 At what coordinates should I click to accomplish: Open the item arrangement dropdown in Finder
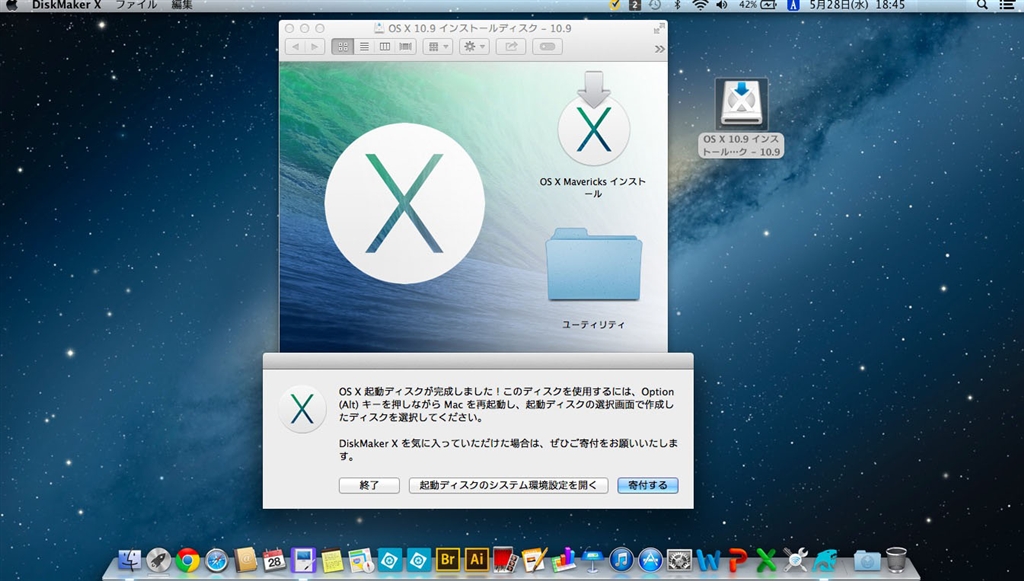tap(438, 47)
